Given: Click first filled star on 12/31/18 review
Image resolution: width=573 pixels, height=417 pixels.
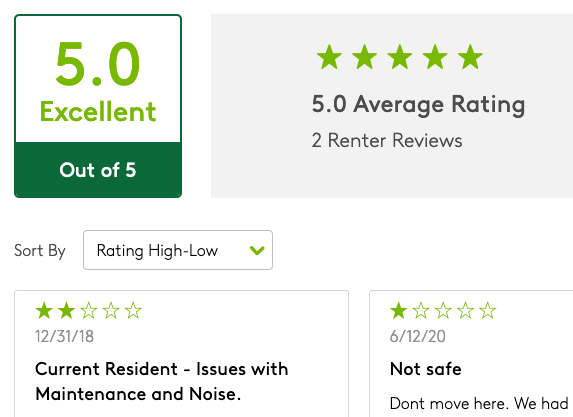Looking at the screenshot, I should 44,311.
